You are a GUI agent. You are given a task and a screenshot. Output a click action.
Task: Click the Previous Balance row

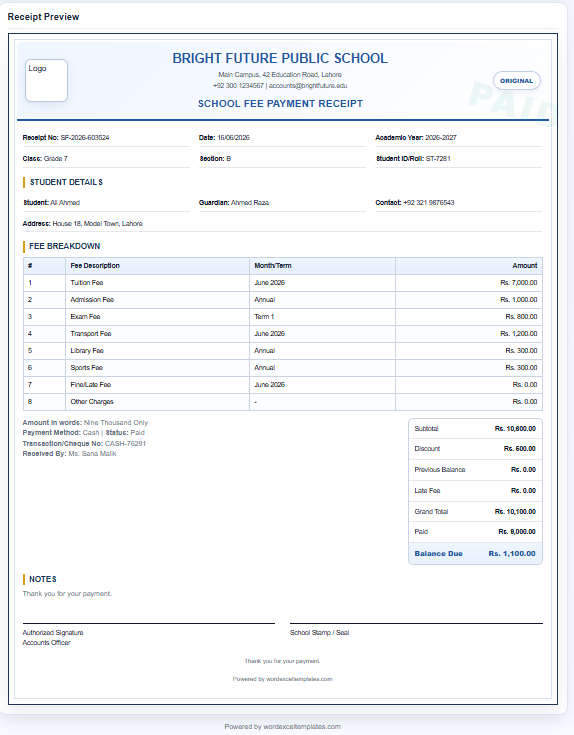(475, 470)
